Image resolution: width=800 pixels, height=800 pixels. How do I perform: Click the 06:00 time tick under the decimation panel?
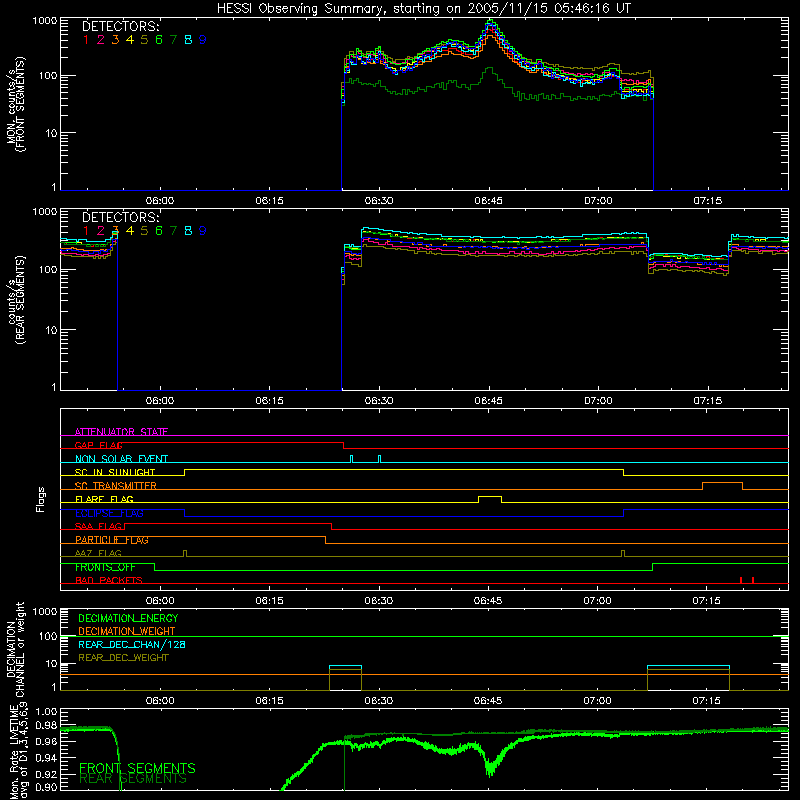(160, 701)
